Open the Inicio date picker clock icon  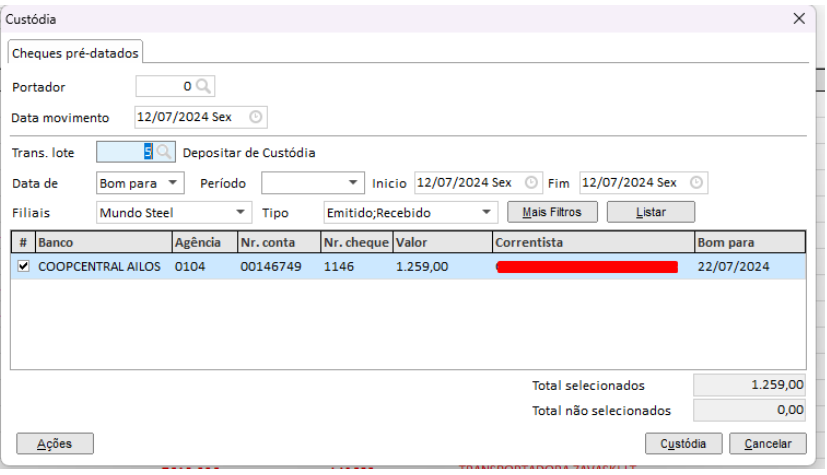(531, 183)
